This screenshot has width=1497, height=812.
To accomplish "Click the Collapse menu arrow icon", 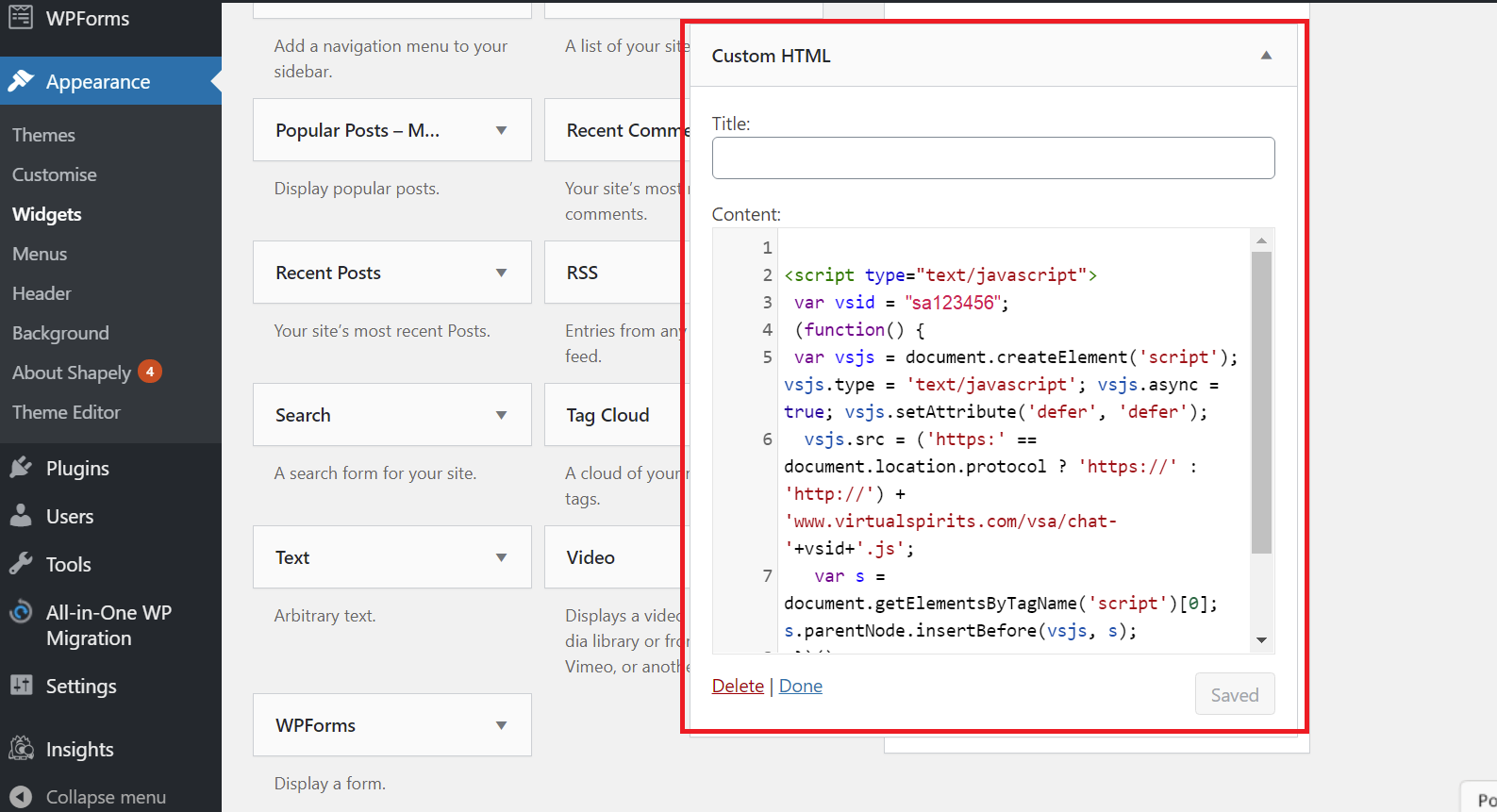I will [x=21, y=797].
